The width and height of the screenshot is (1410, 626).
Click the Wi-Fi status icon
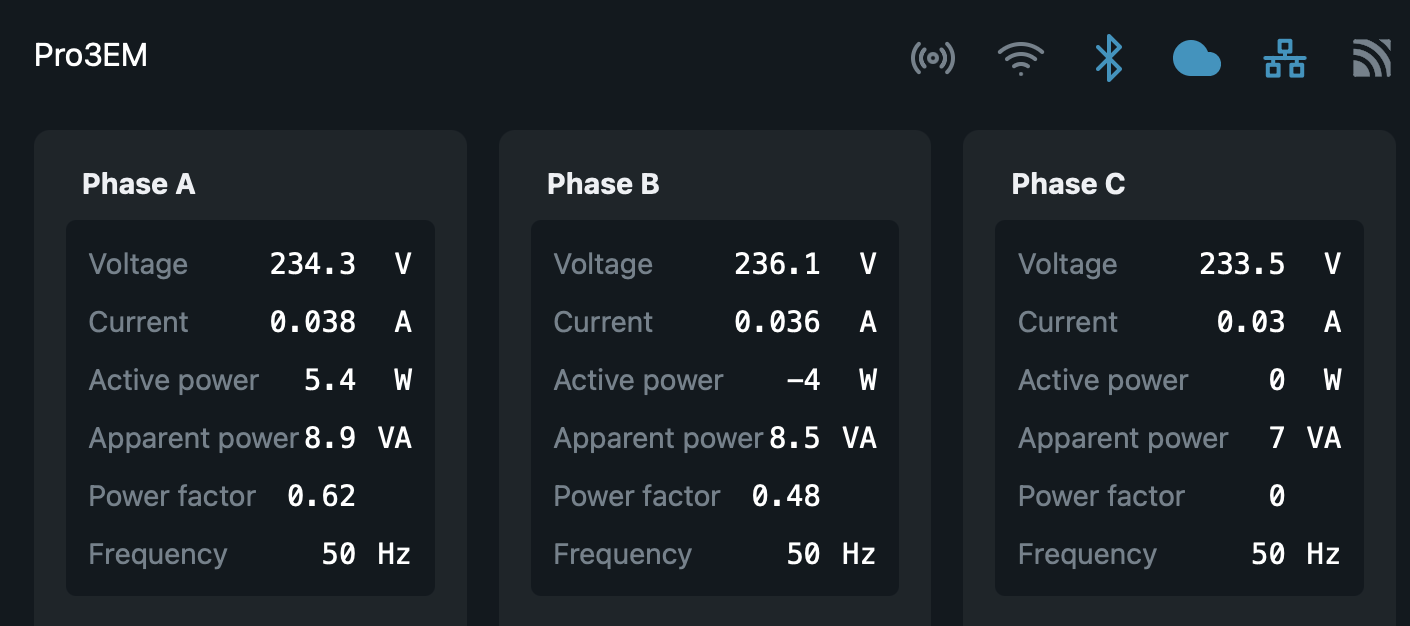(x=1020, y=58)
